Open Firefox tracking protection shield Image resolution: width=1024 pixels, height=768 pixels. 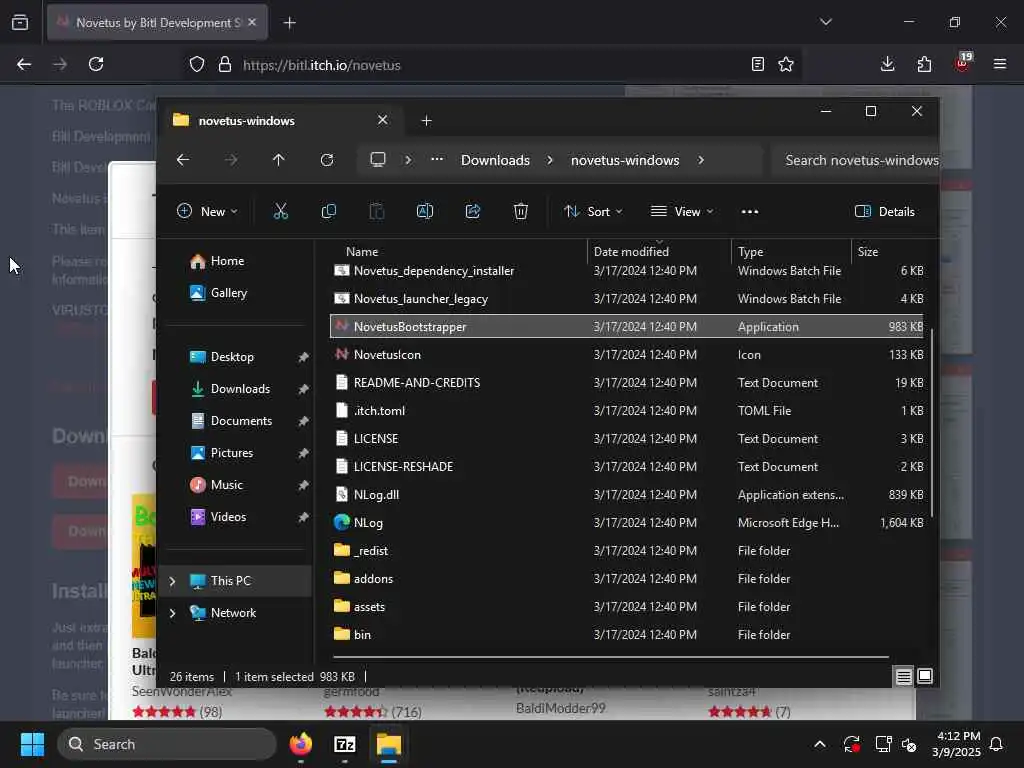point(197,65)
